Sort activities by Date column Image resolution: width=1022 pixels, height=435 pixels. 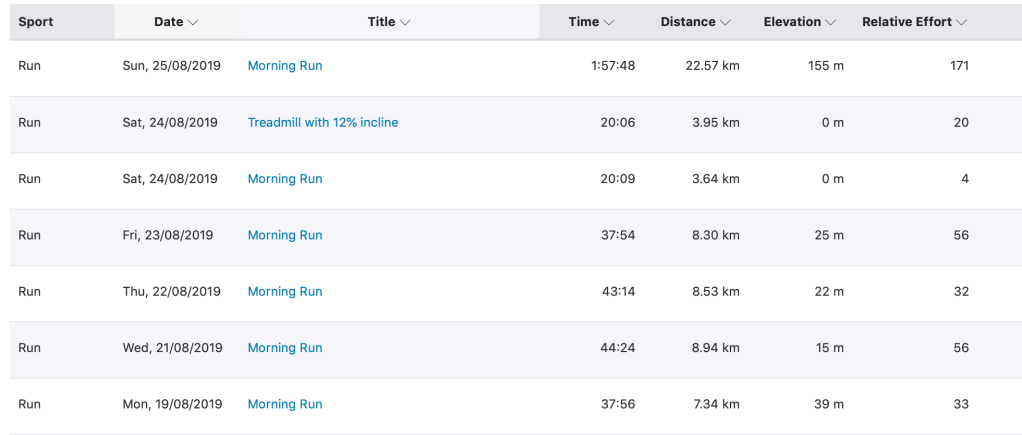pos(176,22)
